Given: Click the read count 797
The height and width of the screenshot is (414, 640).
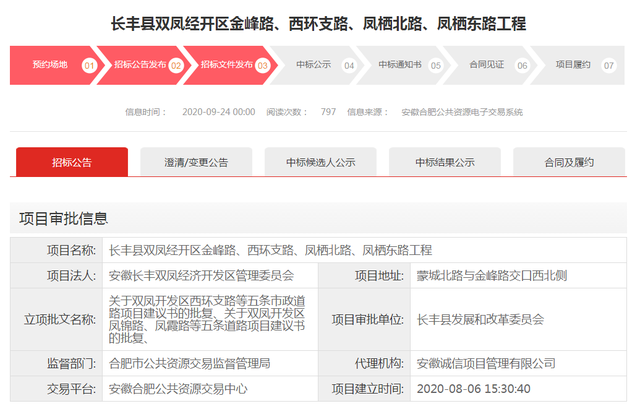Looking at the screenshot, I should click(328, 112).
